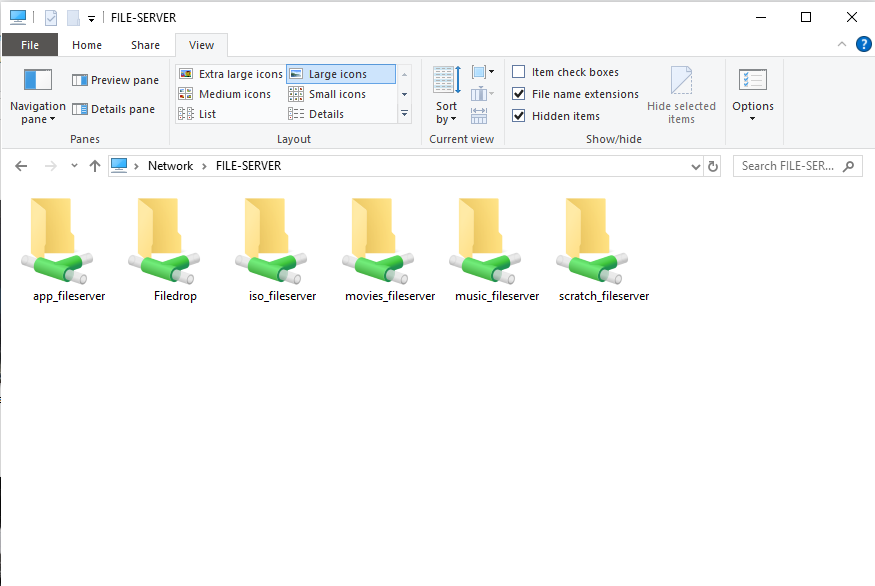Click the search magnifier icon
Viewport: 875px width, 586px height.
pyautogui.click(x=849, y=166)
